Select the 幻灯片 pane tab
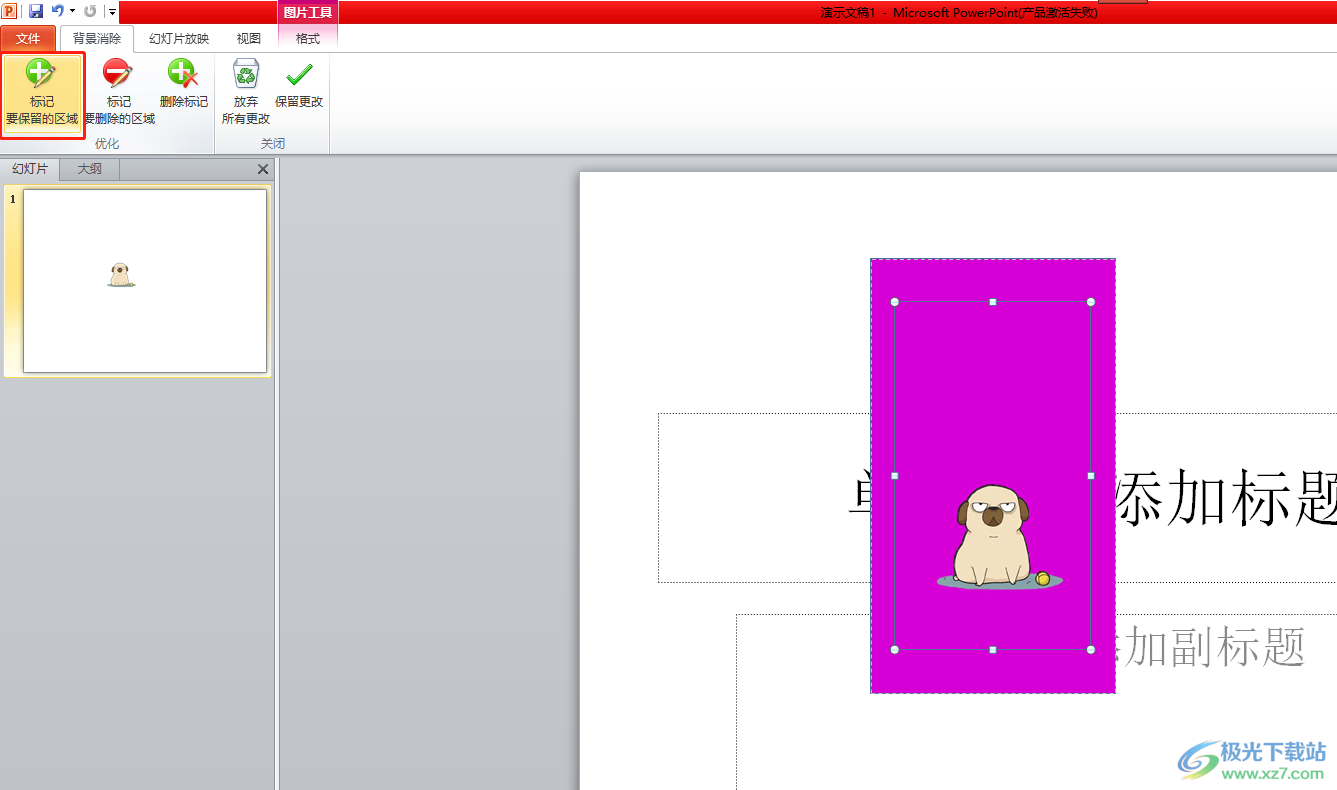This screenshot has height=790, width=1337. click(x=30, y=169)
